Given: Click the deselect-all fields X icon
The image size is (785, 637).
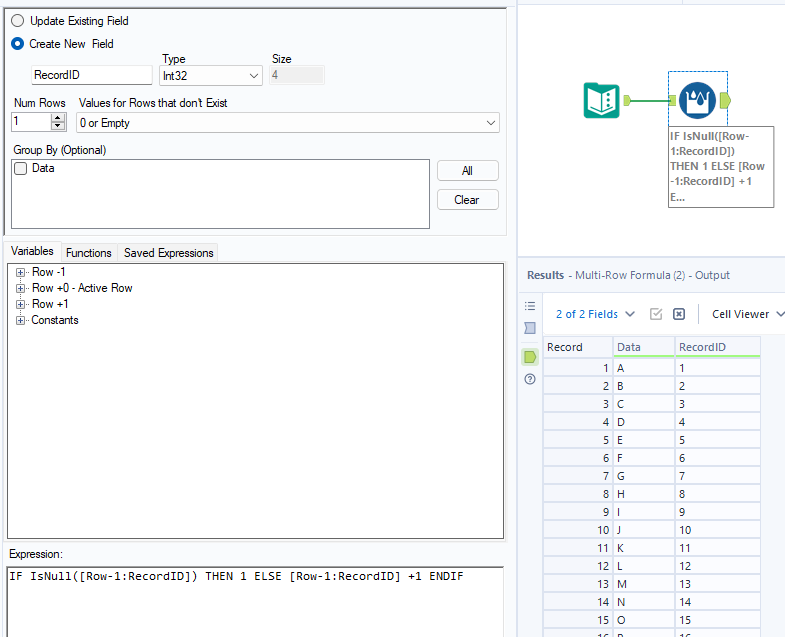Looking at the screenshot, I should [x=679, y=314].
